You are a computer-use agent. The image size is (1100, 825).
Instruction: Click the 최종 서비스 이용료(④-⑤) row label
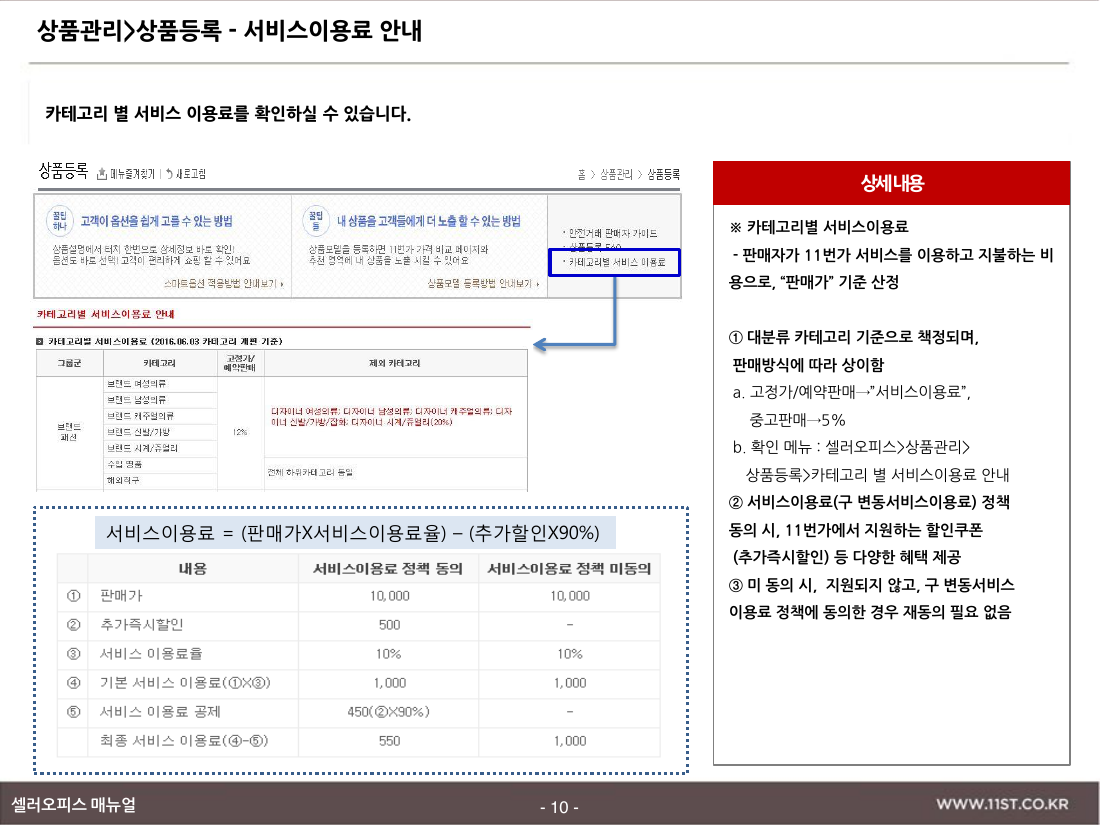click(x=184, y=741)
